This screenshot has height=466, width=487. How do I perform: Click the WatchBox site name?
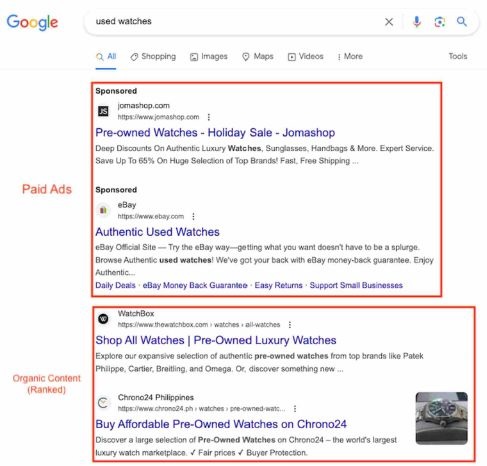pyautogui.click(x=136, y=314)
